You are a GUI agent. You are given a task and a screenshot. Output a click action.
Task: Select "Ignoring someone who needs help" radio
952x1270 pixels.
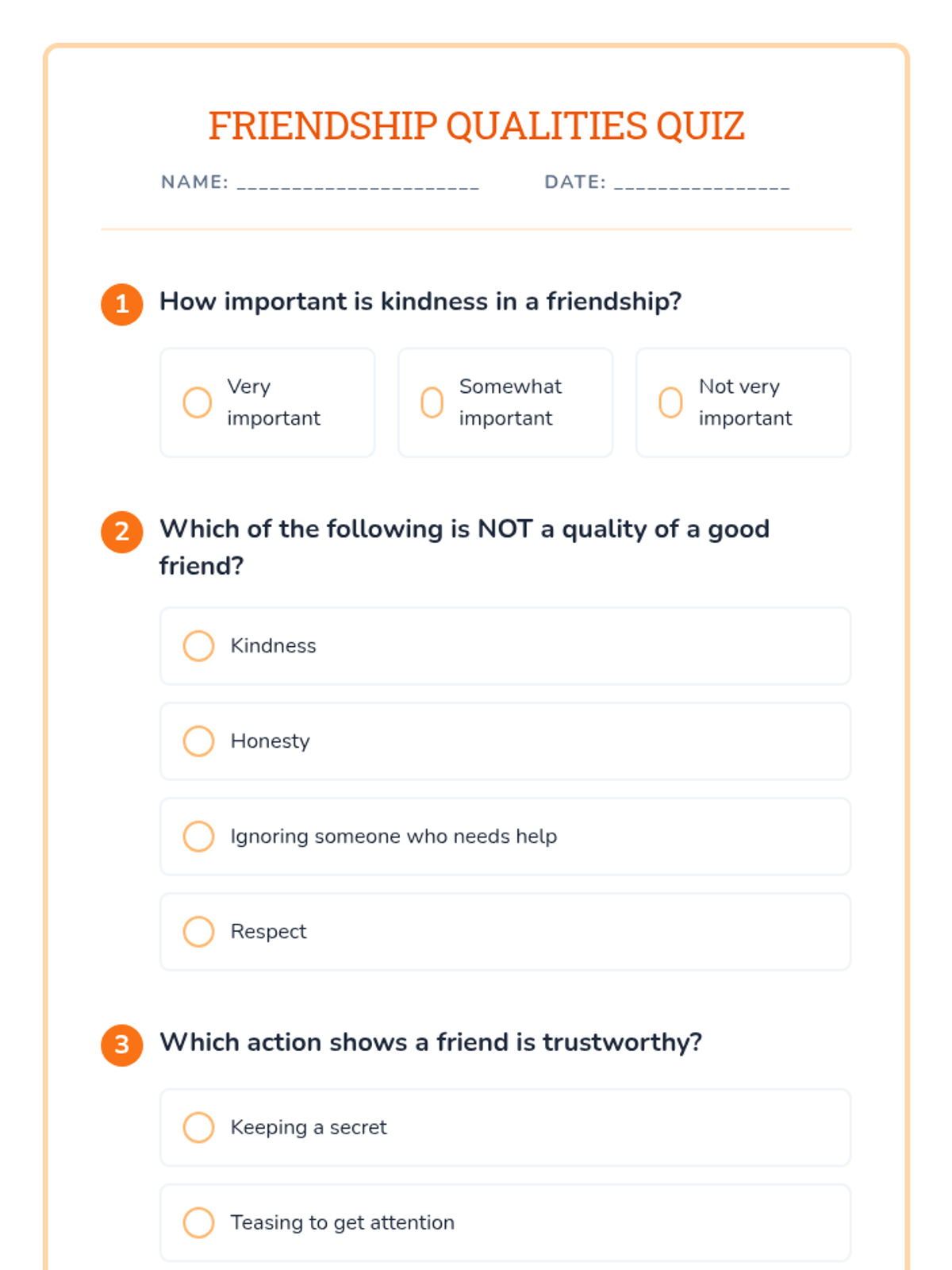pos(198,837)
